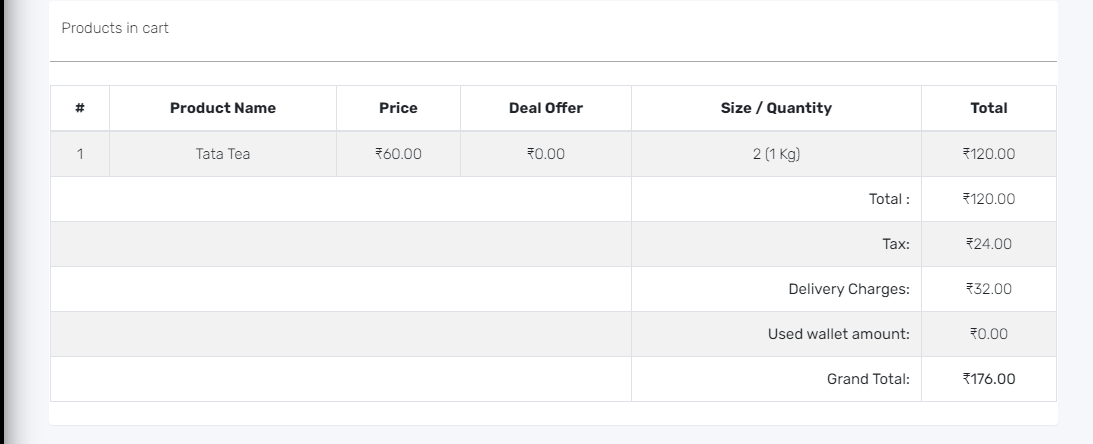Click the Tata Tea row total ₹120.00
The width and height of the screenshot is (1093, 444).
(988, 154)
